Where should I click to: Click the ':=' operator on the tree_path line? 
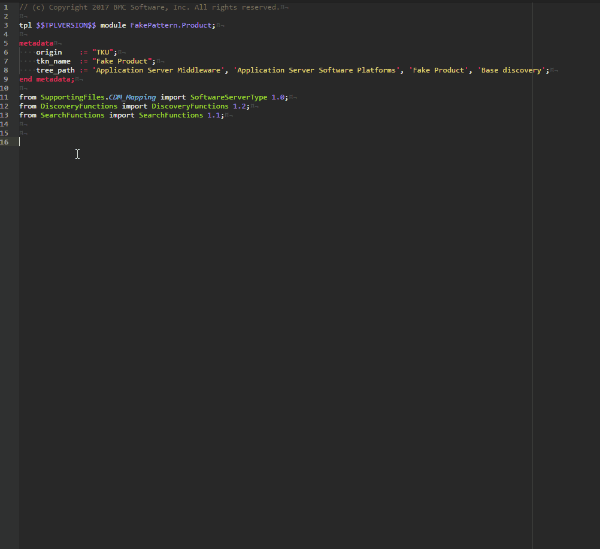(83, 70)
